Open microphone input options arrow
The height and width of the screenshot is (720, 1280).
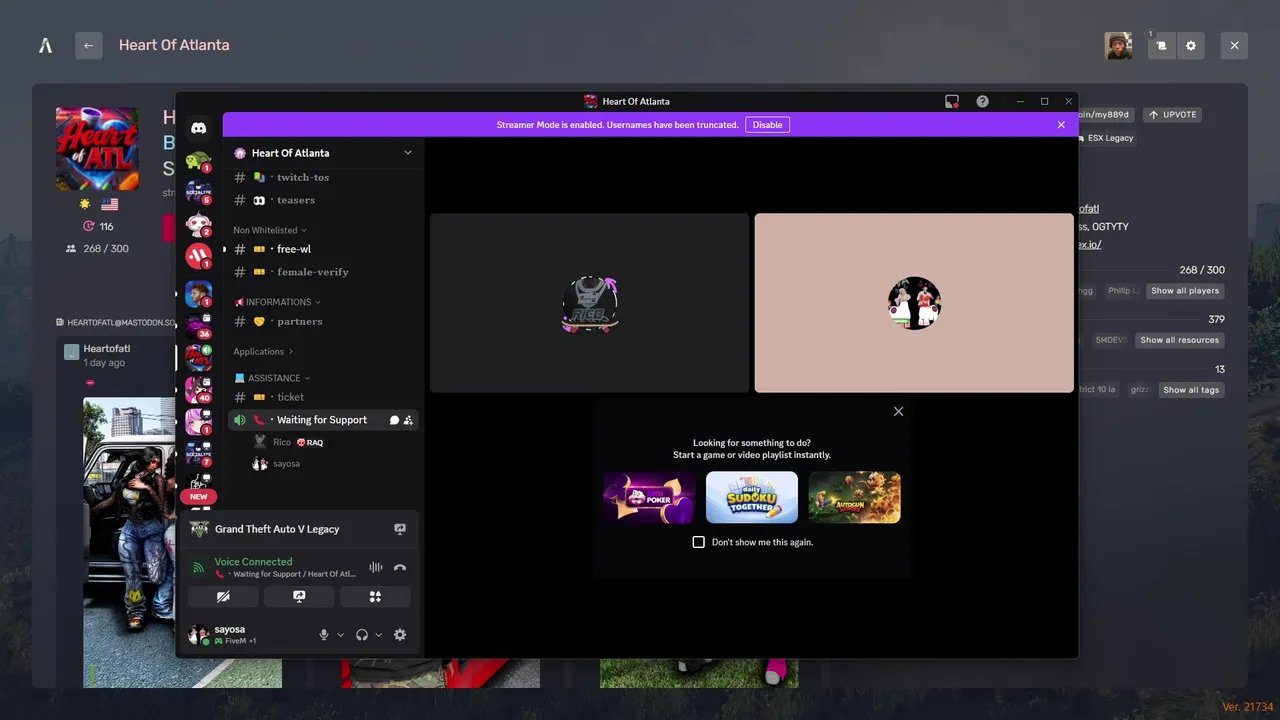(340, 635)
